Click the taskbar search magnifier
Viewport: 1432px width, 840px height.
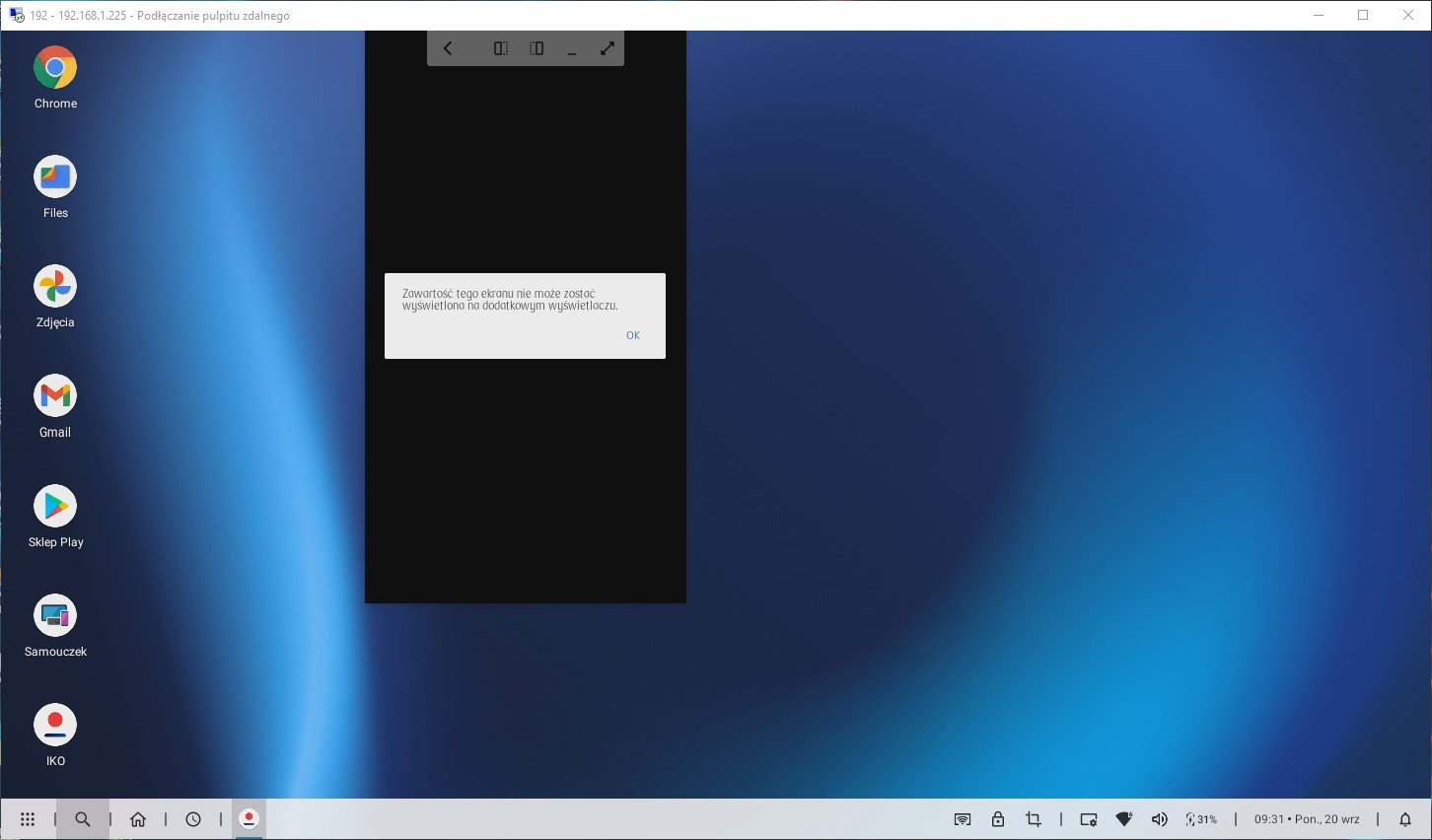click(83, 819)
